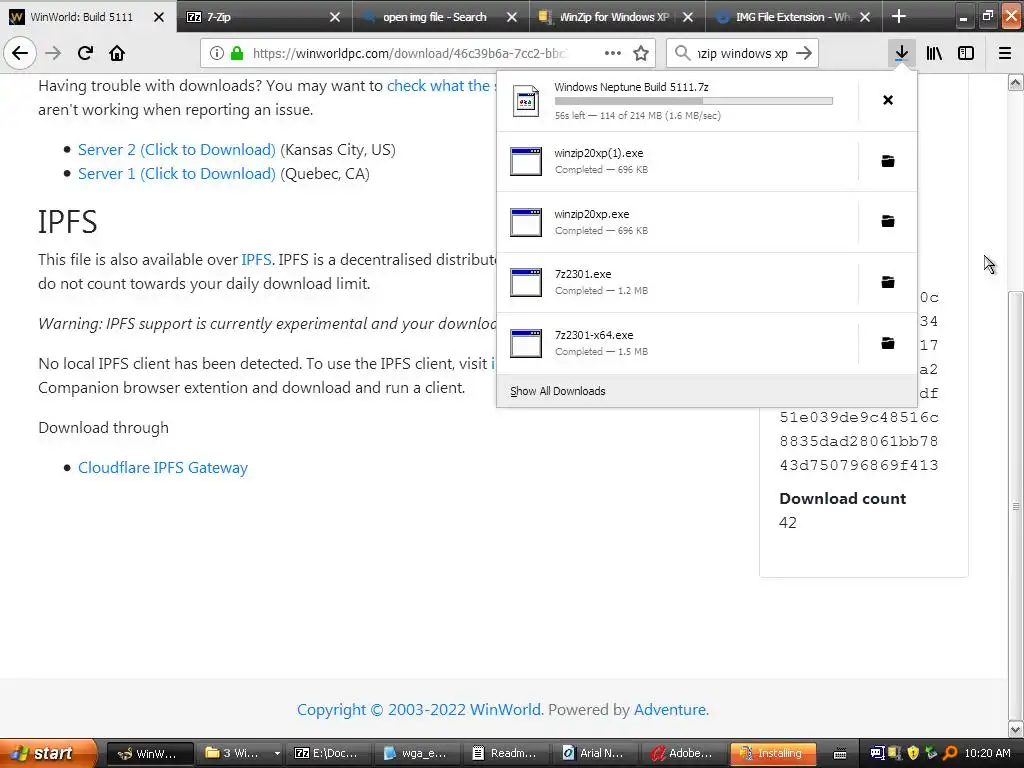Click the scroll up arrow on the scrollbar
The height and width of the screenshot is (768, 1024).
[x=1016, y=83]
